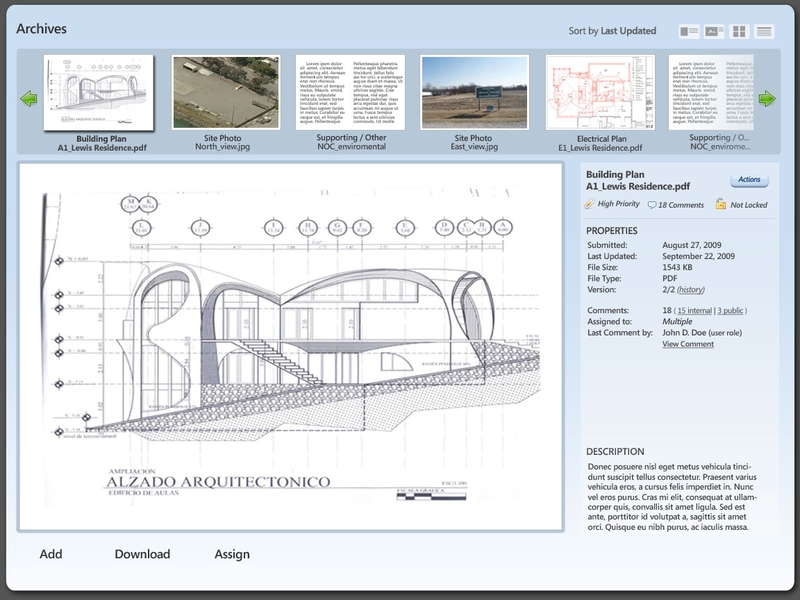
Task: Open the Actions dropdown button
Action: coord(749,180)
